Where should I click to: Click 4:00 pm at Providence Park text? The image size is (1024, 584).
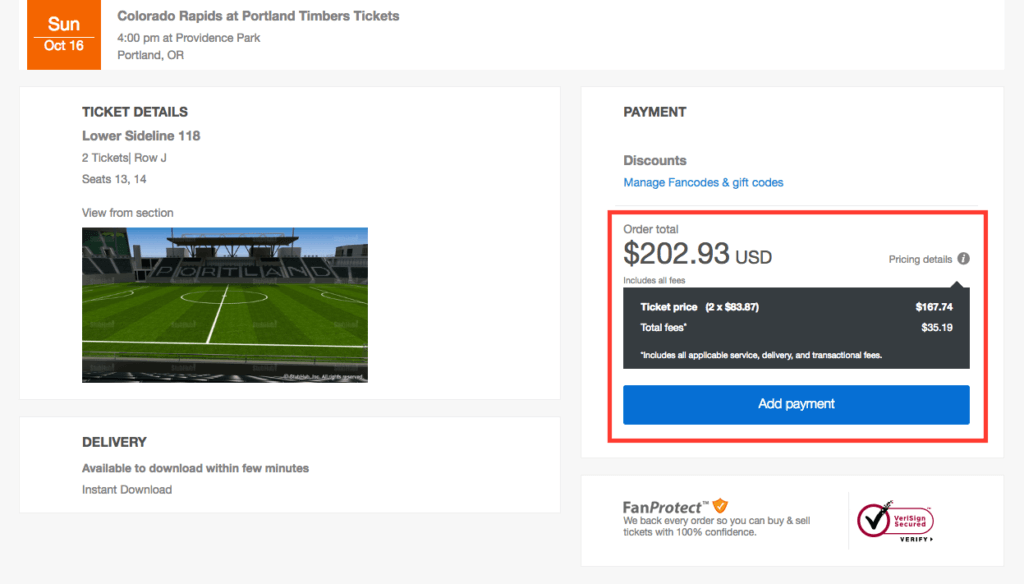(188, 38)
